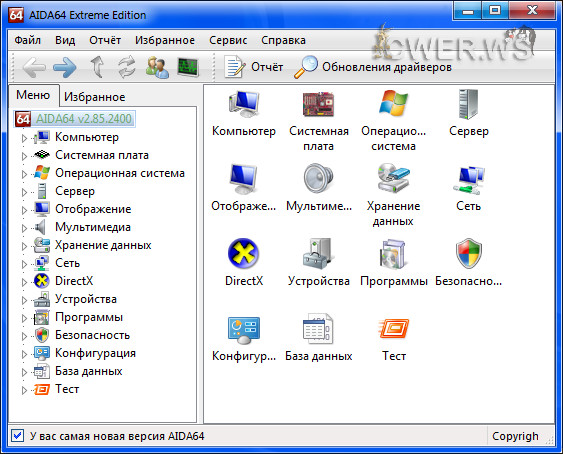Click the forward blue arrow toolbar button
Image resolution: width=563 pixels, height=454 pixels.
[x=65, y=67]
